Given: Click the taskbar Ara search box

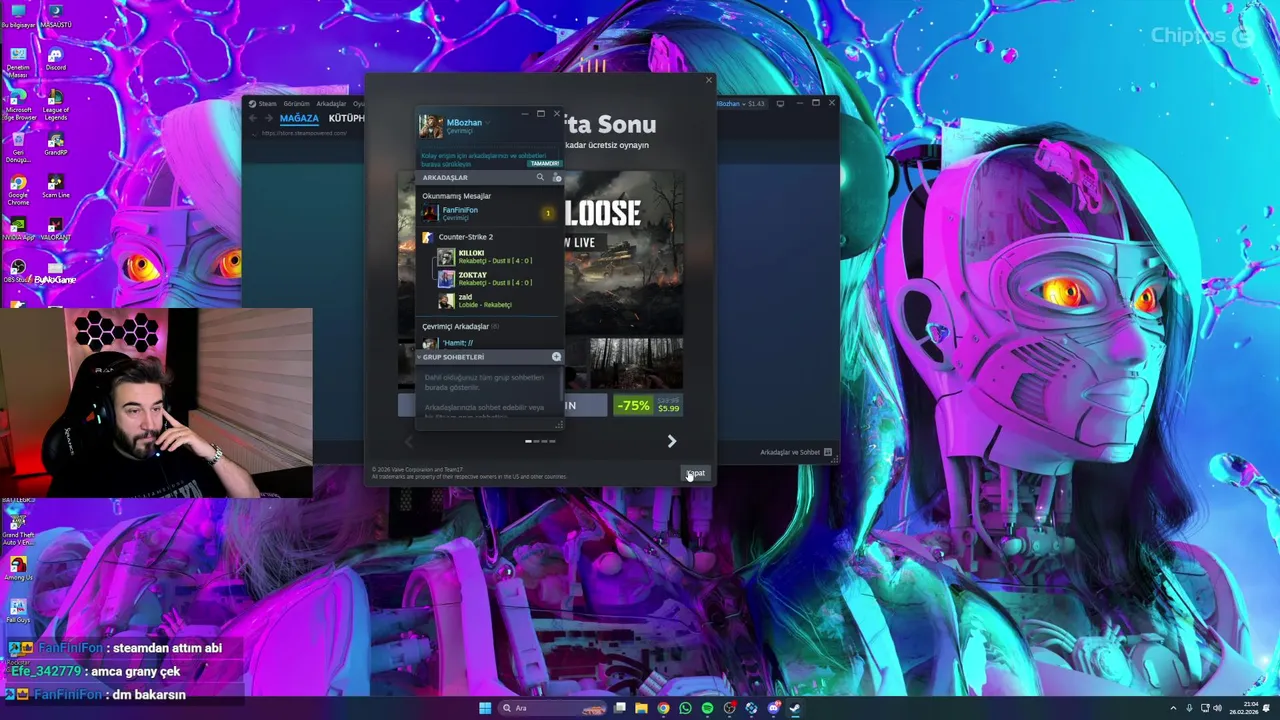Looking at the screenshot, I should click(x=553, y=708).
